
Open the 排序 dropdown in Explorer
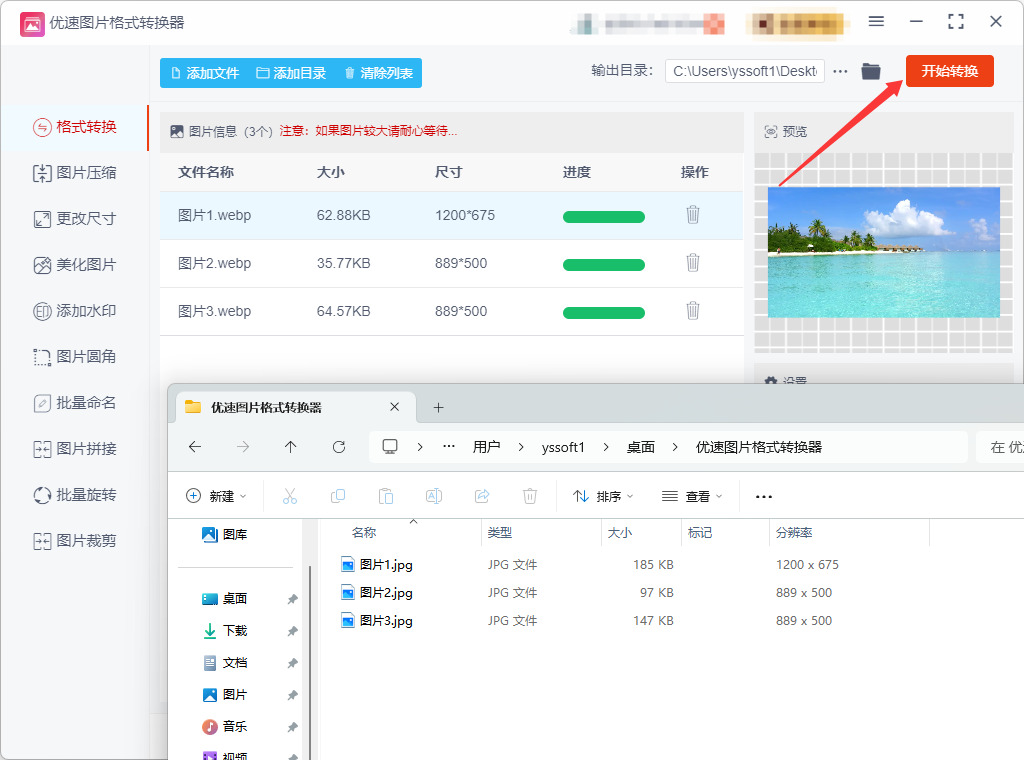(603, 496)
